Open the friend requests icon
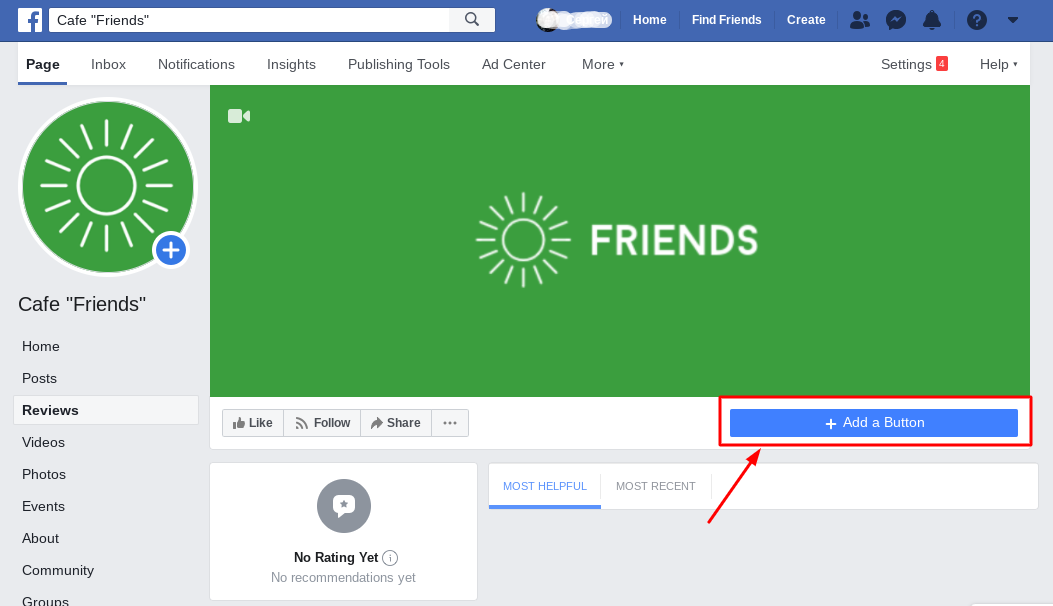The width and height of the screenshot is (1053, 606). click(859, 20)
